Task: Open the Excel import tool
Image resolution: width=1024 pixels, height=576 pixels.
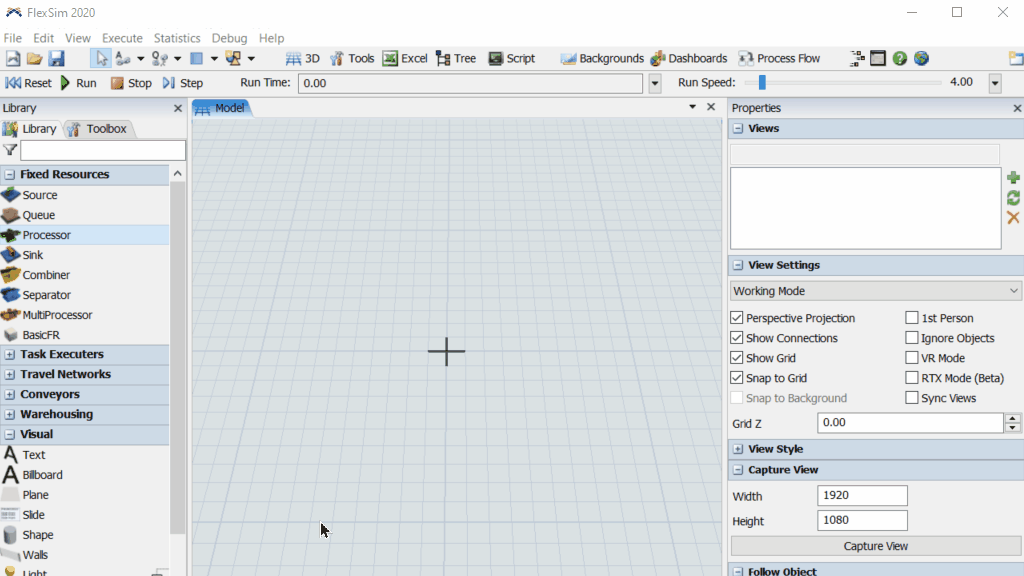Action: pos(405,59)
